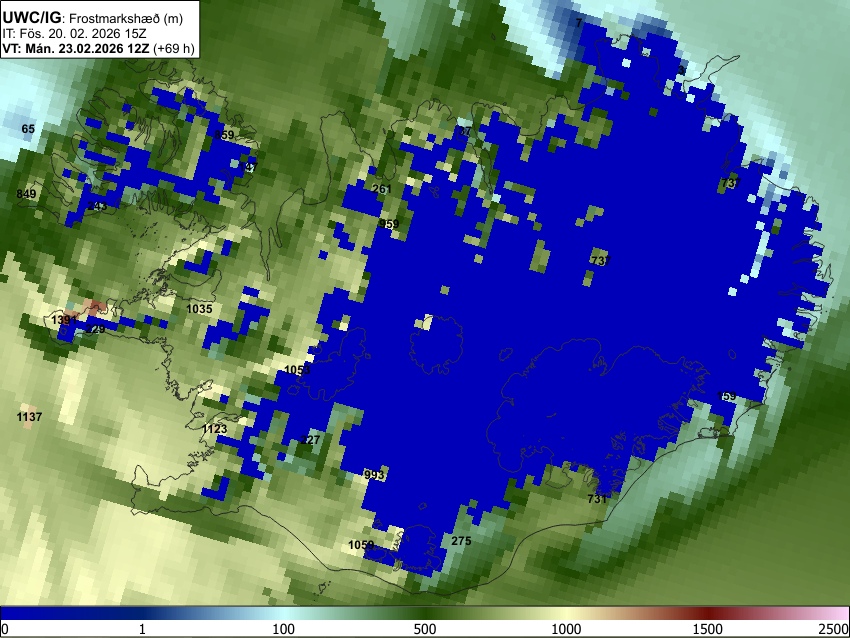Click the map value '1391'

(x=64, y=320)
